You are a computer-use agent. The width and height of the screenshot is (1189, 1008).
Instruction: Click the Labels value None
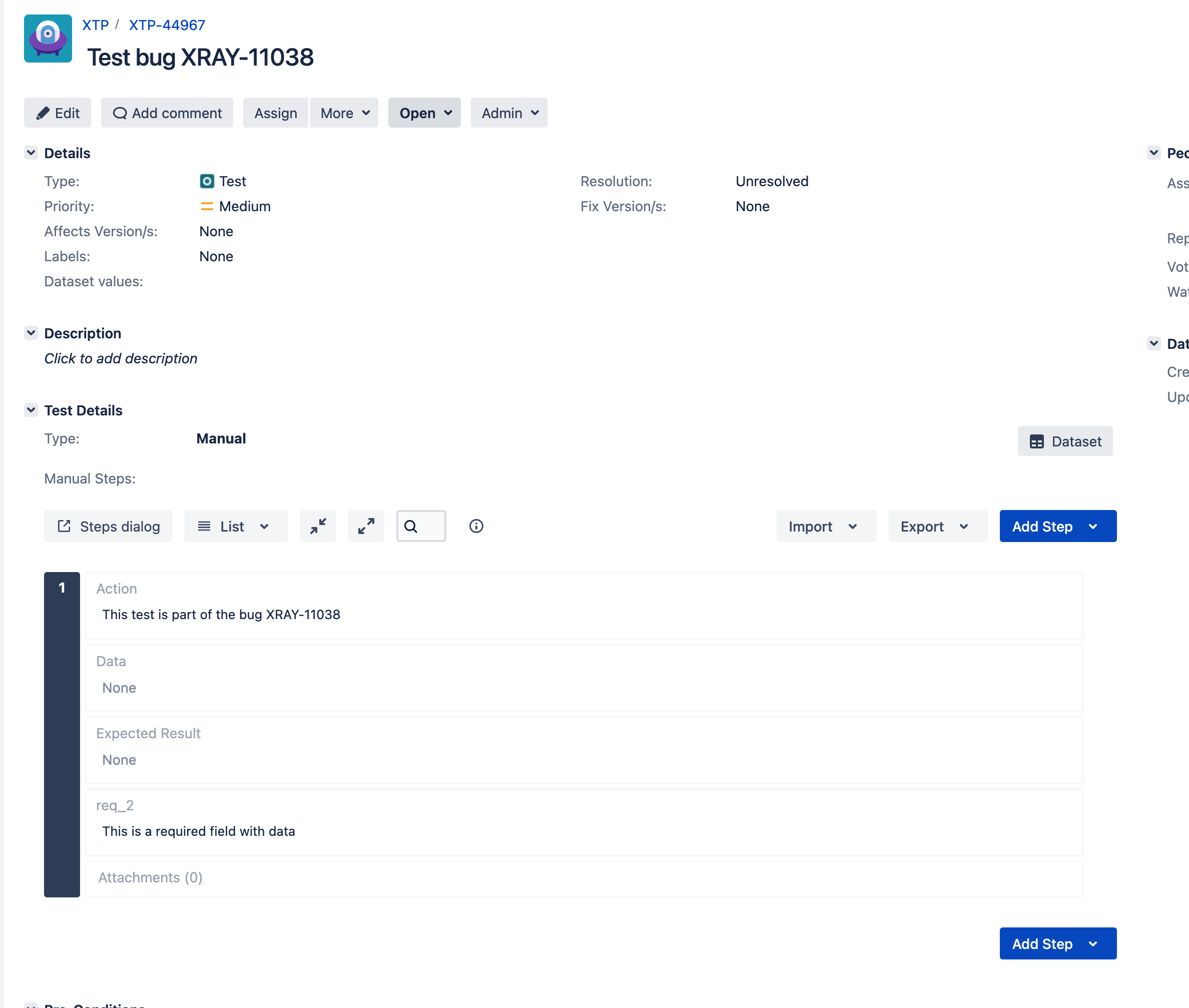point(216,256)
